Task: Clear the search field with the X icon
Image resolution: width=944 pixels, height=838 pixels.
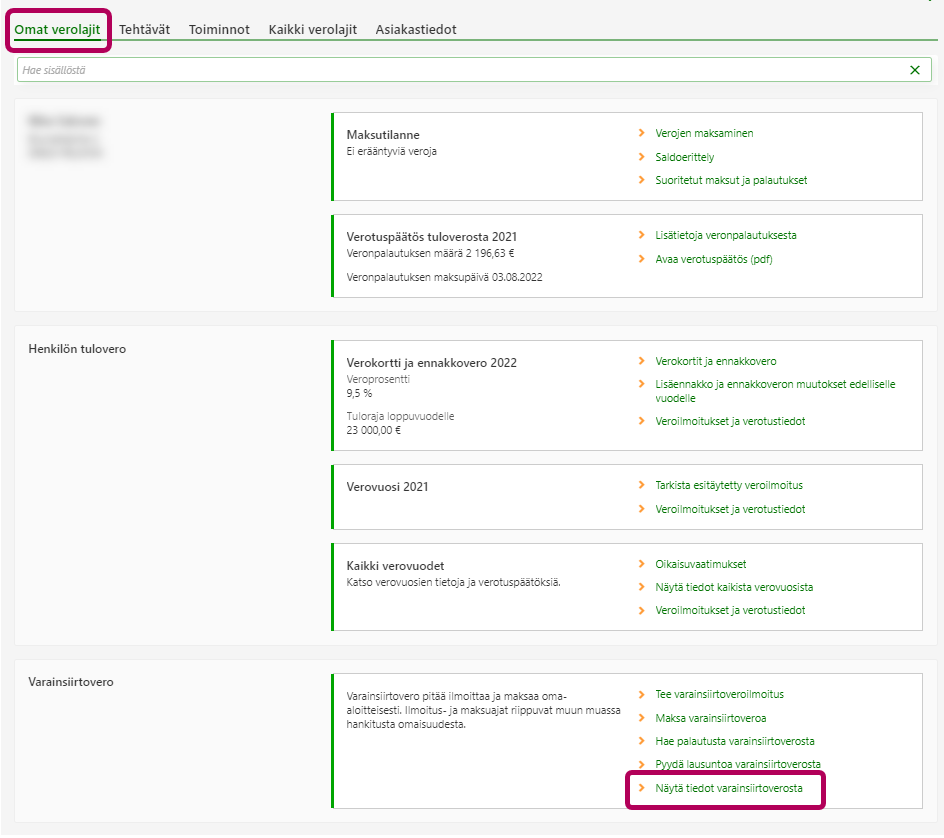Action: 914,70
